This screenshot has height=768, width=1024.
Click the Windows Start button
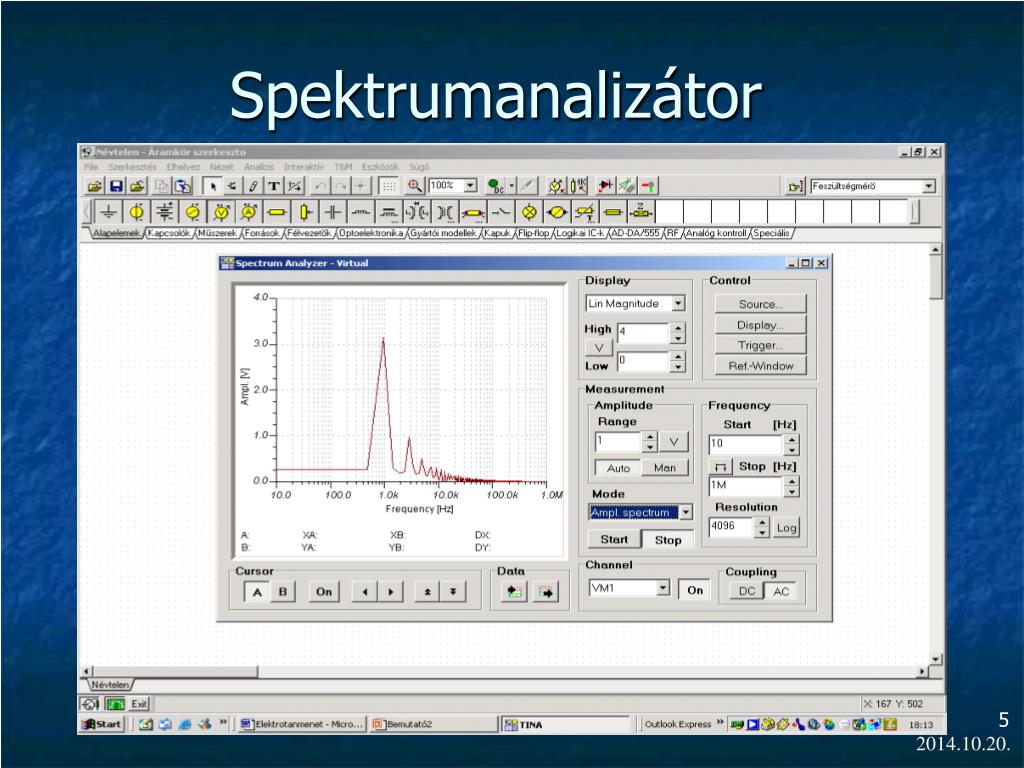(101, 724)
